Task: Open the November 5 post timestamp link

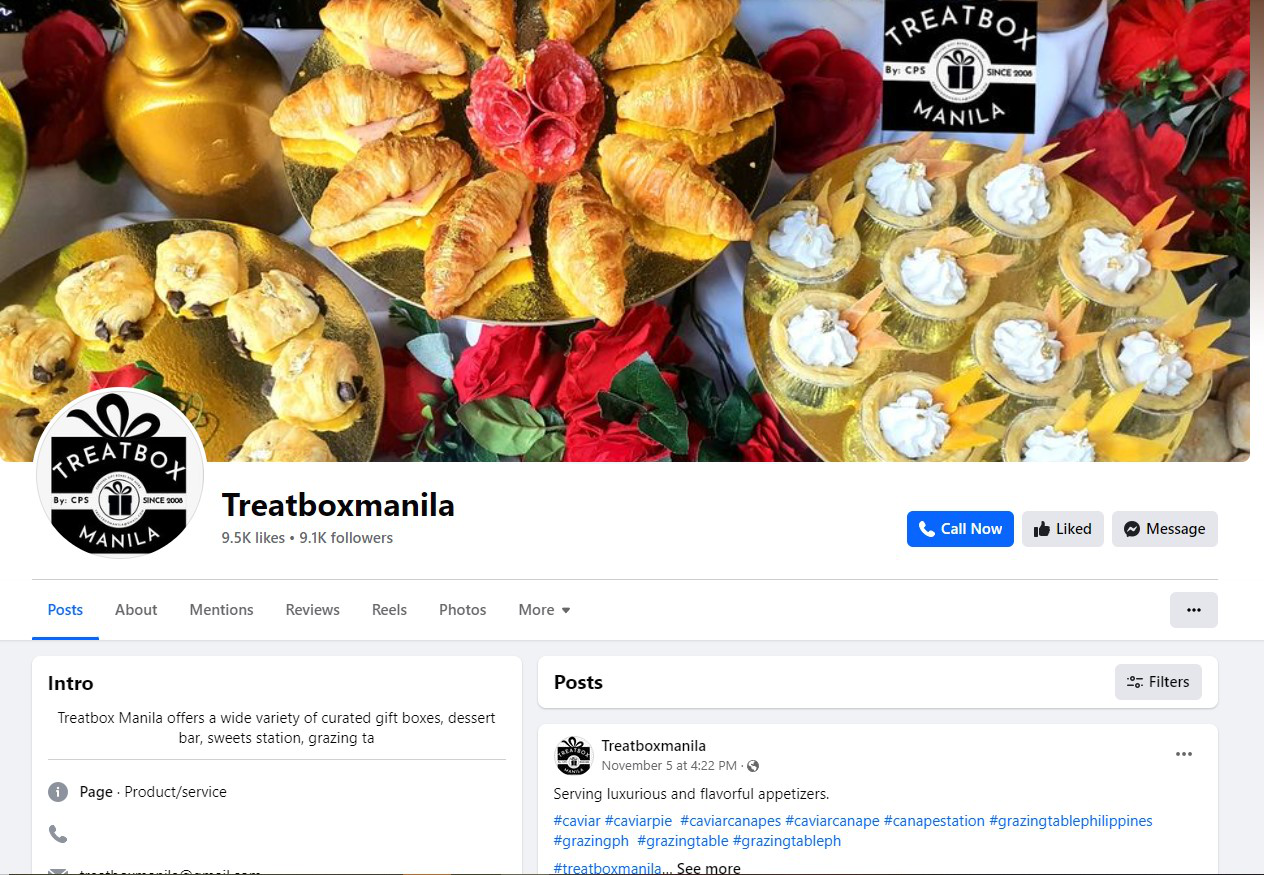Action: pyautogui.click(x=669, y=766)
